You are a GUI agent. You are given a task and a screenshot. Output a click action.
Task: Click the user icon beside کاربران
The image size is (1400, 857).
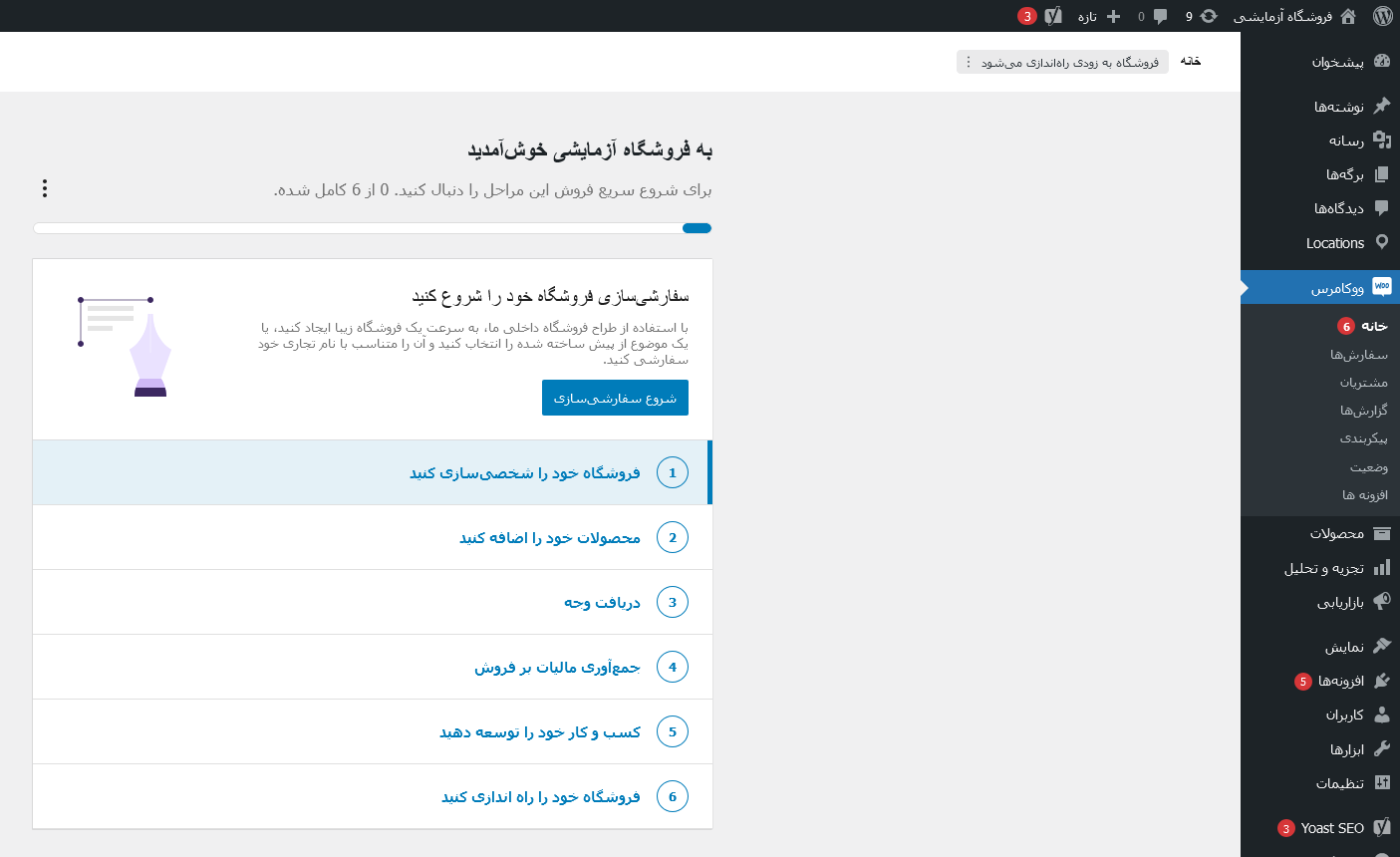click(x=1381, y=714)
